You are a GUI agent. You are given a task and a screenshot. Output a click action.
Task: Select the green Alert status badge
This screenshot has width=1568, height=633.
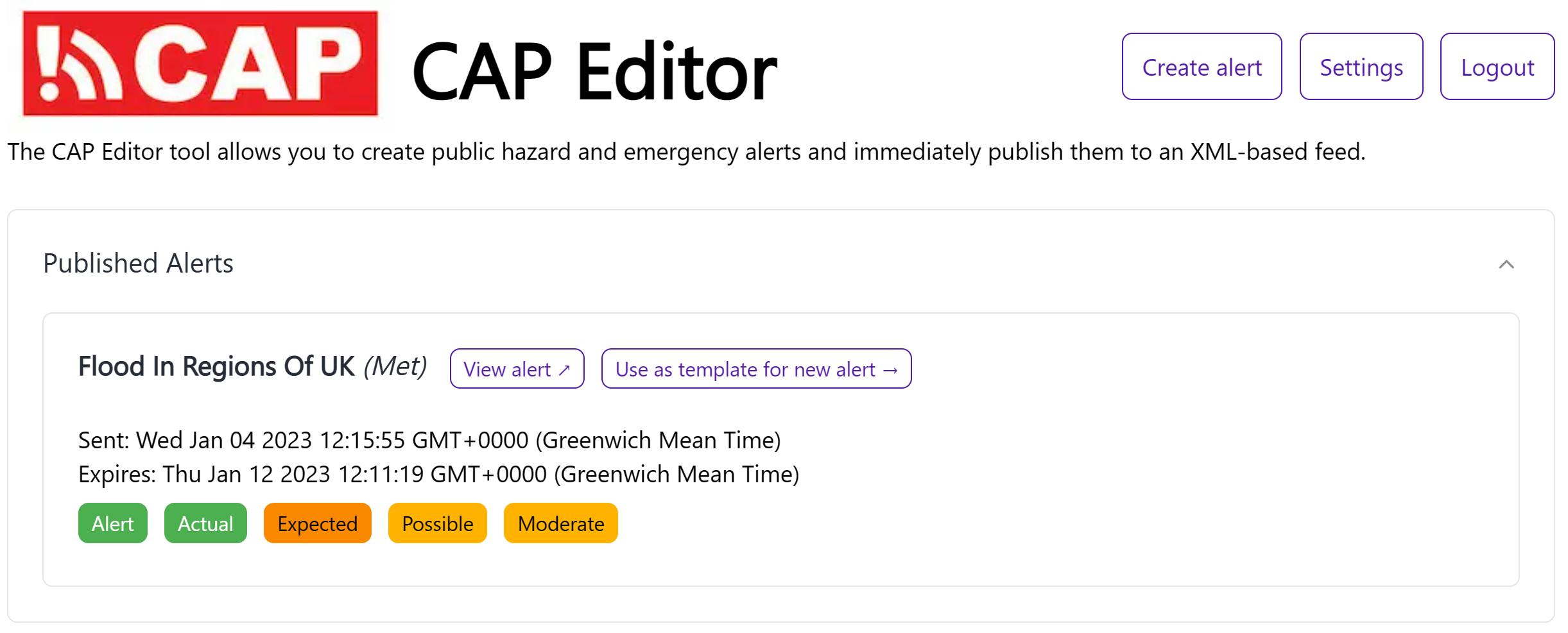(112, 523)
